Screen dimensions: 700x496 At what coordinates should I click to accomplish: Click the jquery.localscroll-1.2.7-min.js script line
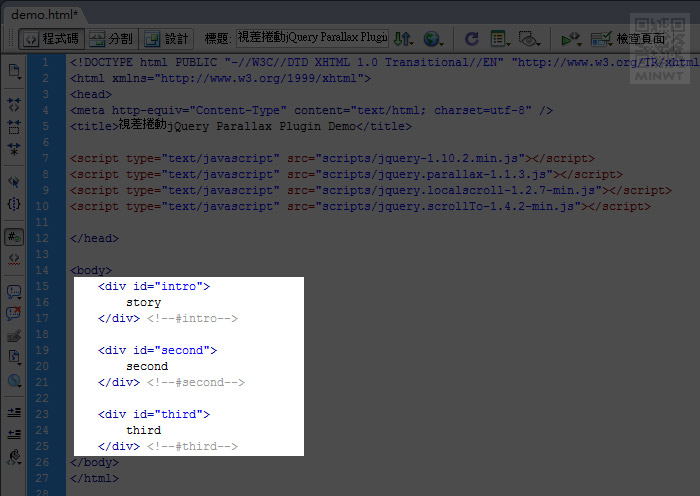pyautogui.click(x=371, y=191)
